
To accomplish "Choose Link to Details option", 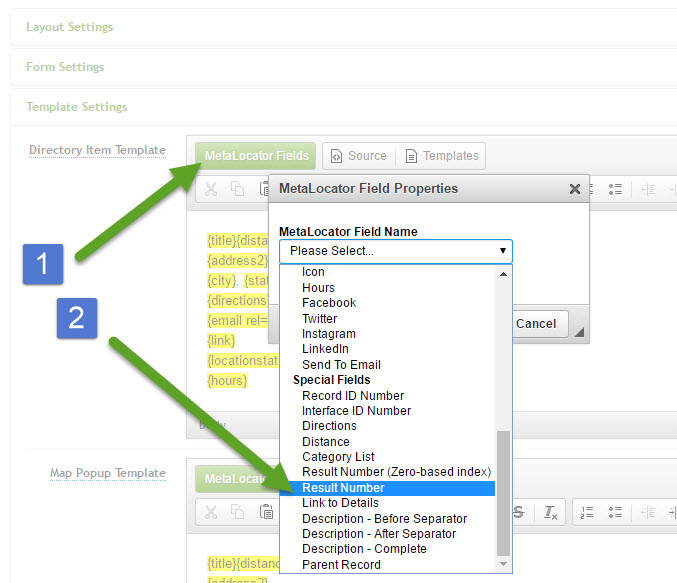I will pyautogui.click(x=340, y=503).
